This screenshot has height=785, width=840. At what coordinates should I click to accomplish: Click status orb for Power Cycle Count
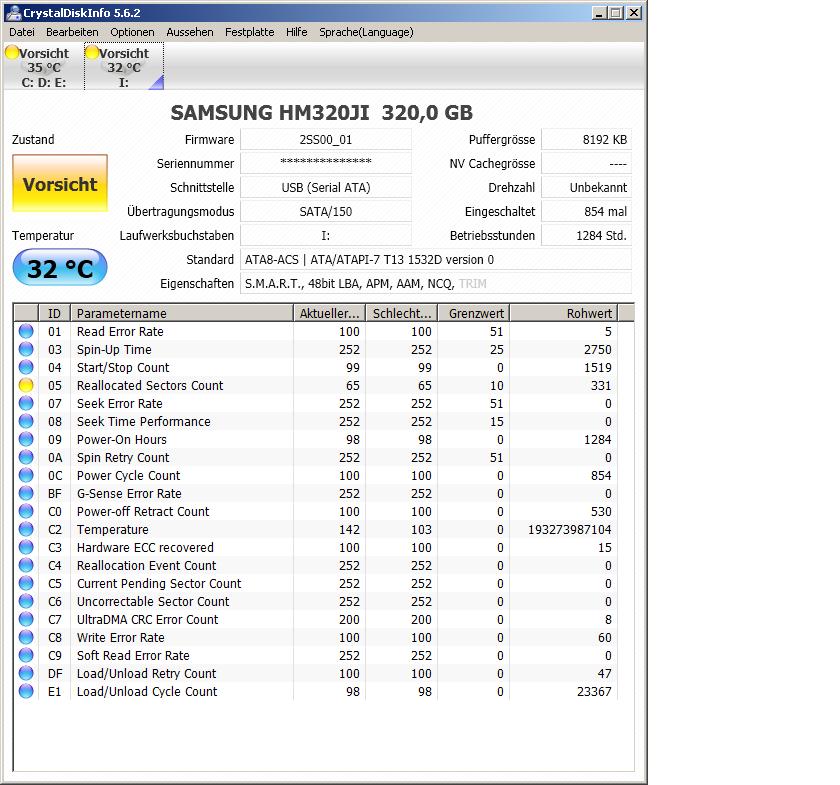26,475
